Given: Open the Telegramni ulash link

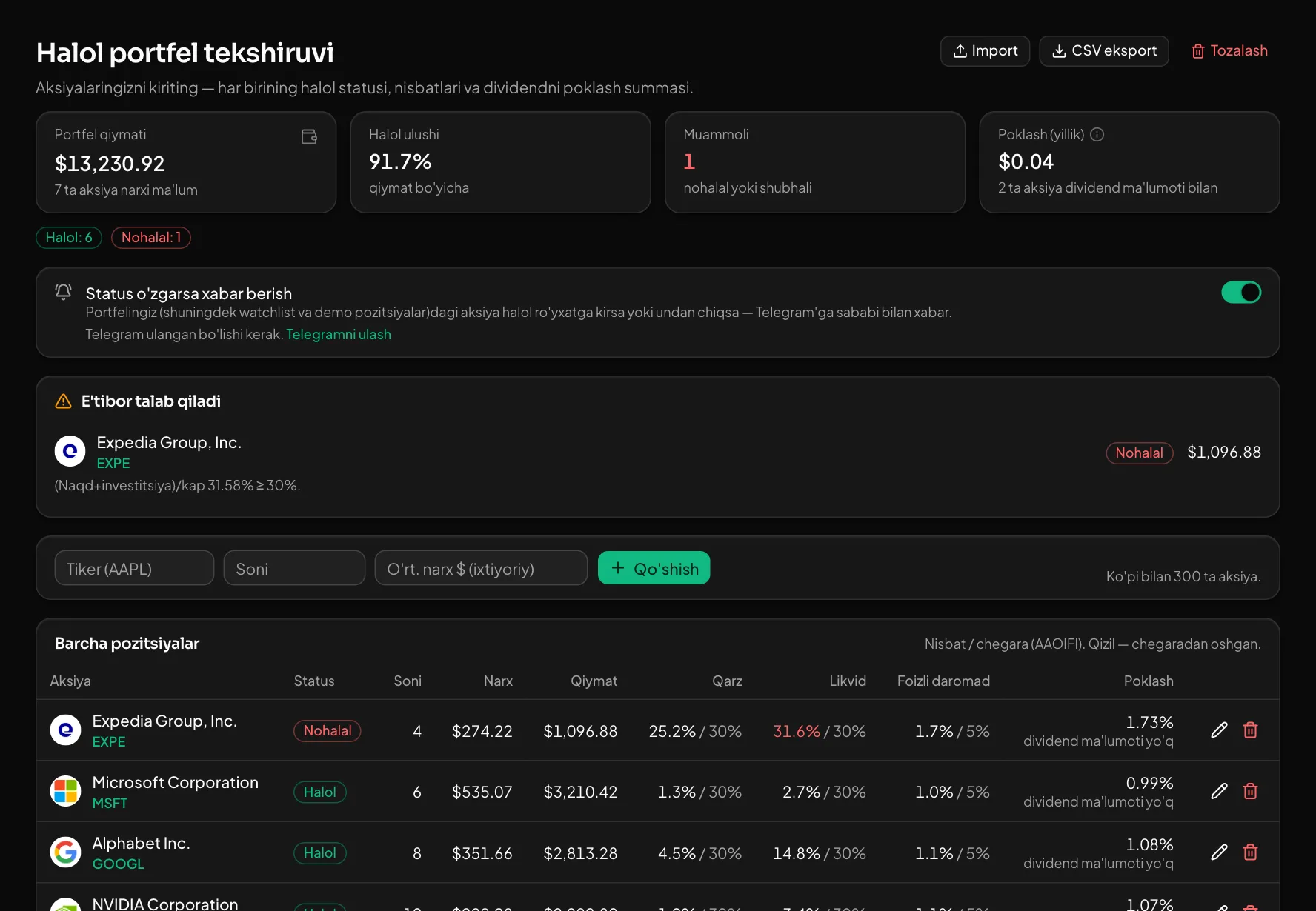Looking at the screenshot, I should [x=339, y=334].
